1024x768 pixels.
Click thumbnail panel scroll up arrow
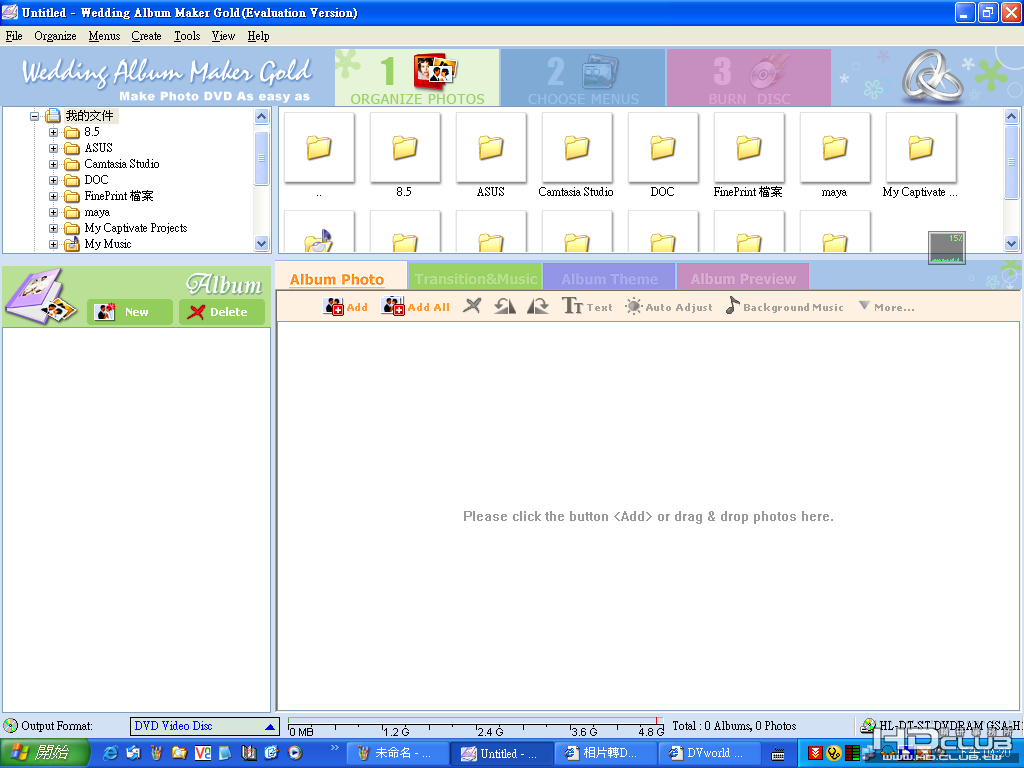[x=1011, y=117]
